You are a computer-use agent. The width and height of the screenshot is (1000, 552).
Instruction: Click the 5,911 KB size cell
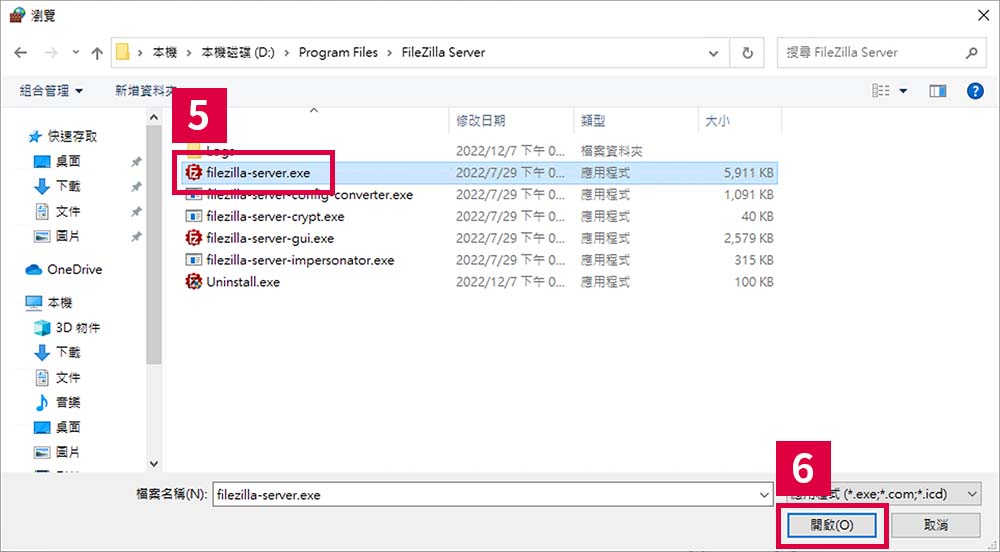coord(748,173)
